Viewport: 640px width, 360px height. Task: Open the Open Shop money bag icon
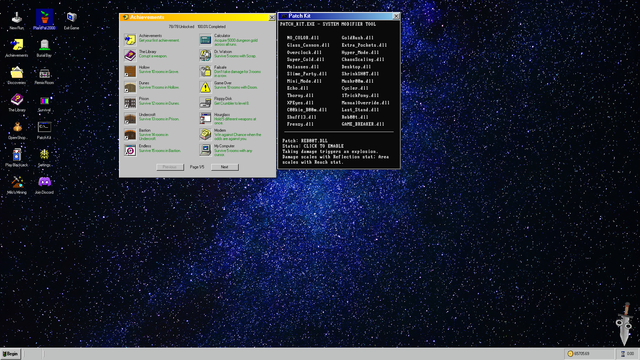click(x=17, y=130)
